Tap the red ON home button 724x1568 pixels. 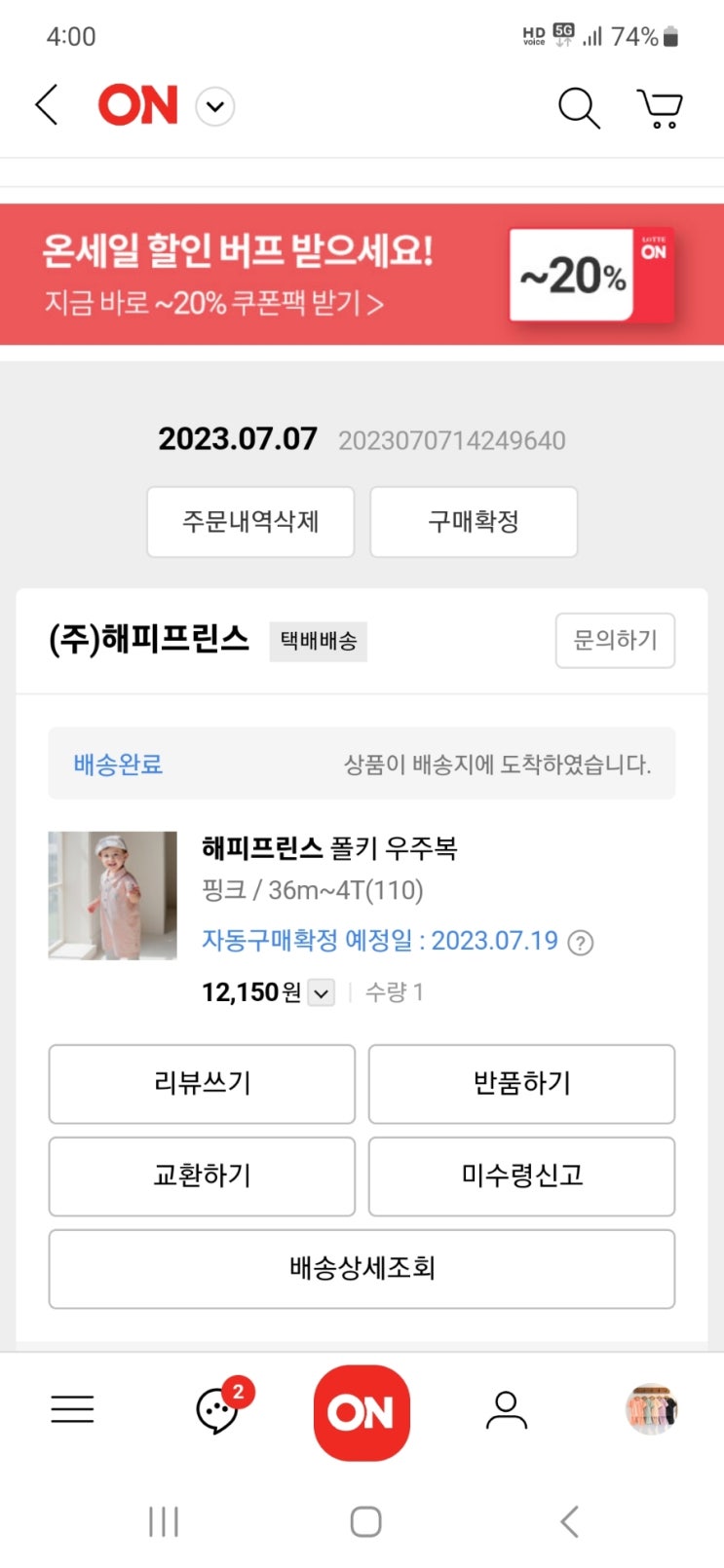tap(362, 1412)
